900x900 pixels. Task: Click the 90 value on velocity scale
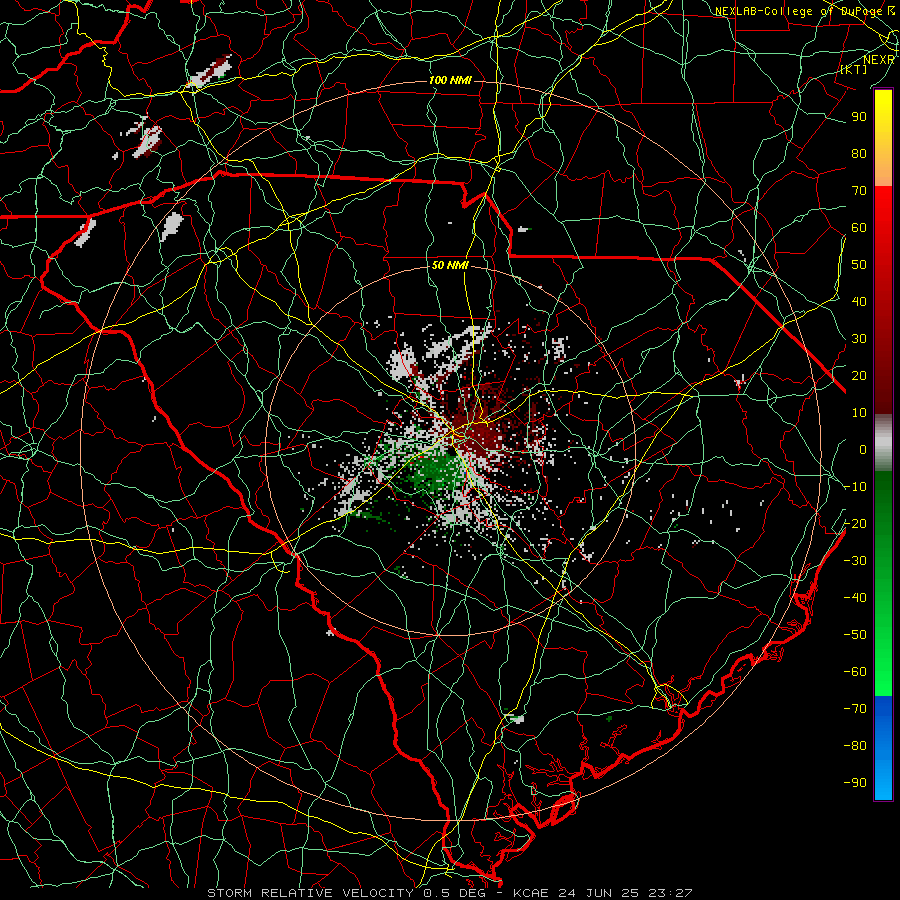point(859,117)
